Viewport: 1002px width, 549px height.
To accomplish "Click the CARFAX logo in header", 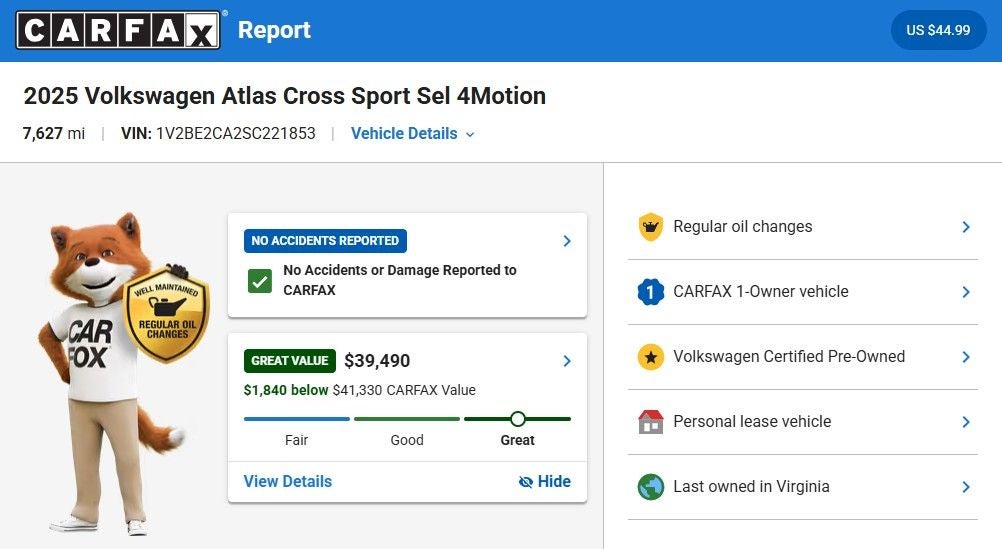I will [118, 30].
